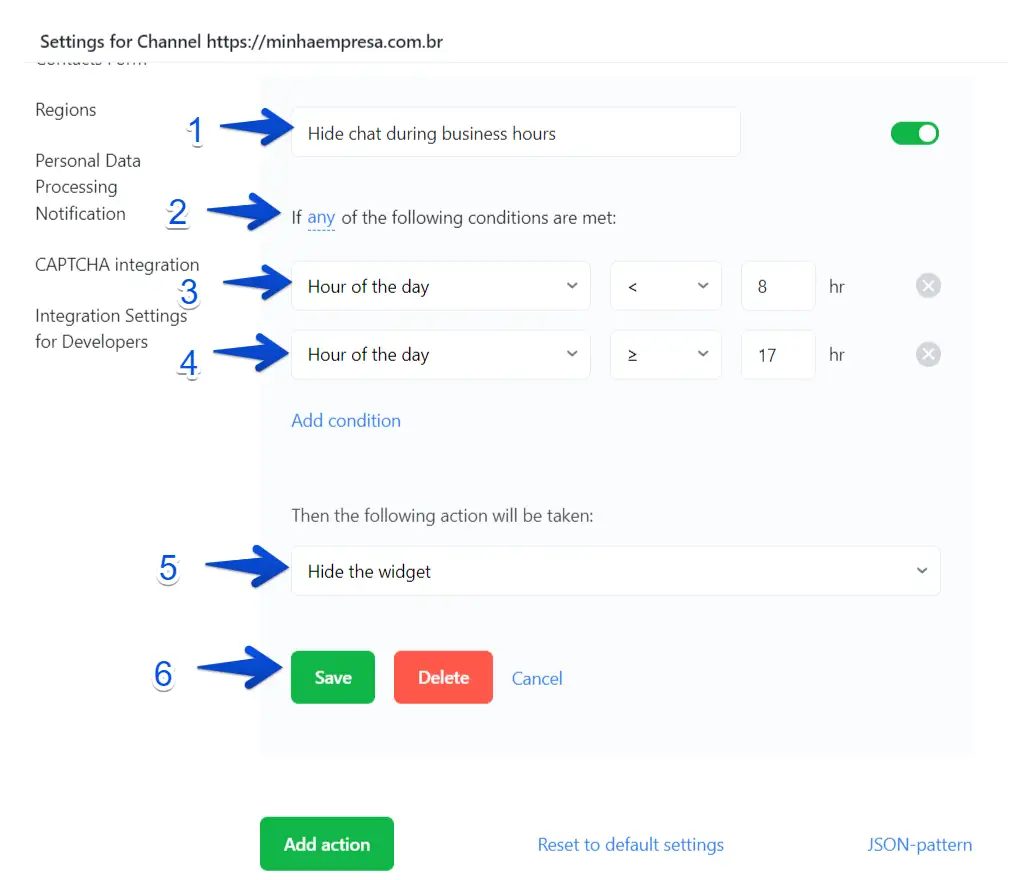Open the '<' comparison operator dropdown
Screen dimensions: 1030x880
click(x=665, y=287)
